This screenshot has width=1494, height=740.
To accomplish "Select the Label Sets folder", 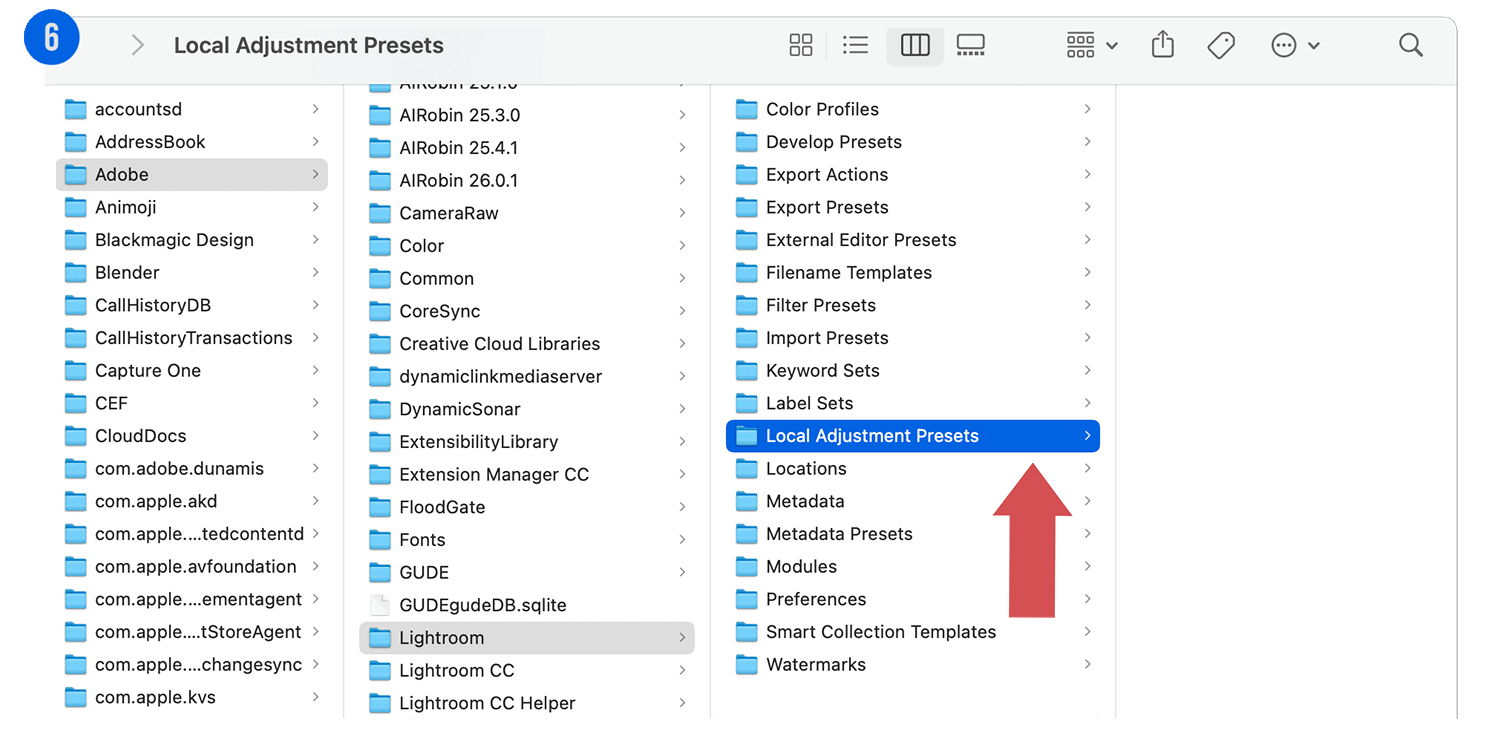I will [913, 403].
